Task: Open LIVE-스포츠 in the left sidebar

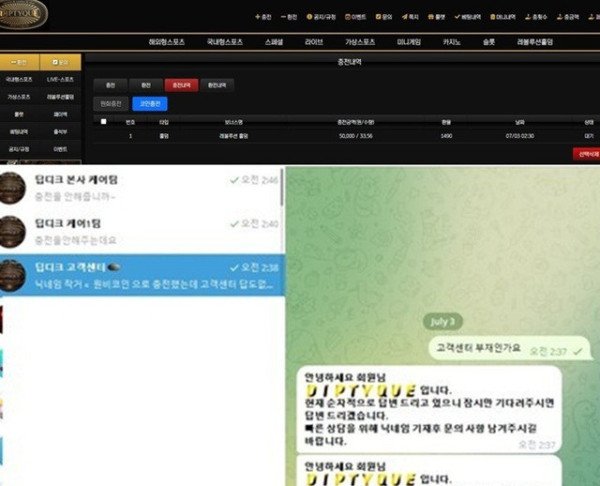Action: 60,80
